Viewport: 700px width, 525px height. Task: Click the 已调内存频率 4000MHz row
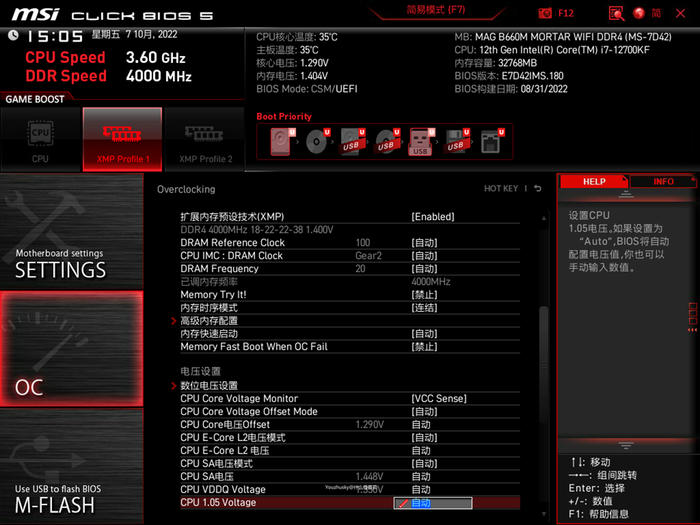(350, 282)
